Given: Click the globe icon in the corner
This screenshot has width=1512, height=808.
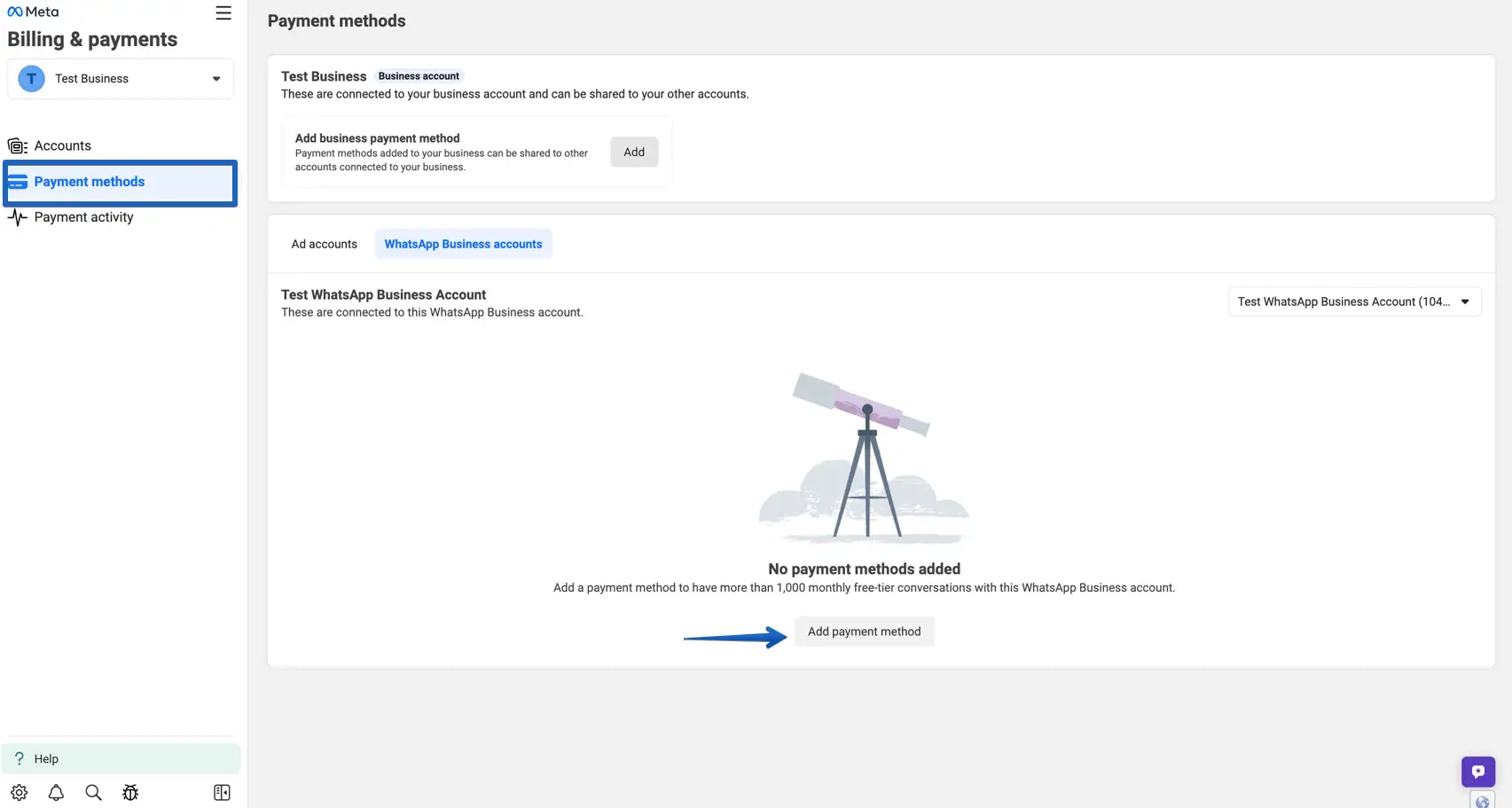Looking at the screenshot, I should point(1482,801).
